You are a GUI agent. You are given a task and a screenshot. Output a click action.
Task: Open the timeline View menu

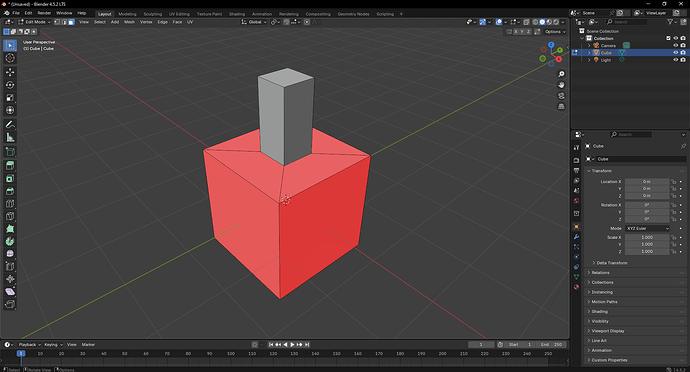tap(72, 345)
